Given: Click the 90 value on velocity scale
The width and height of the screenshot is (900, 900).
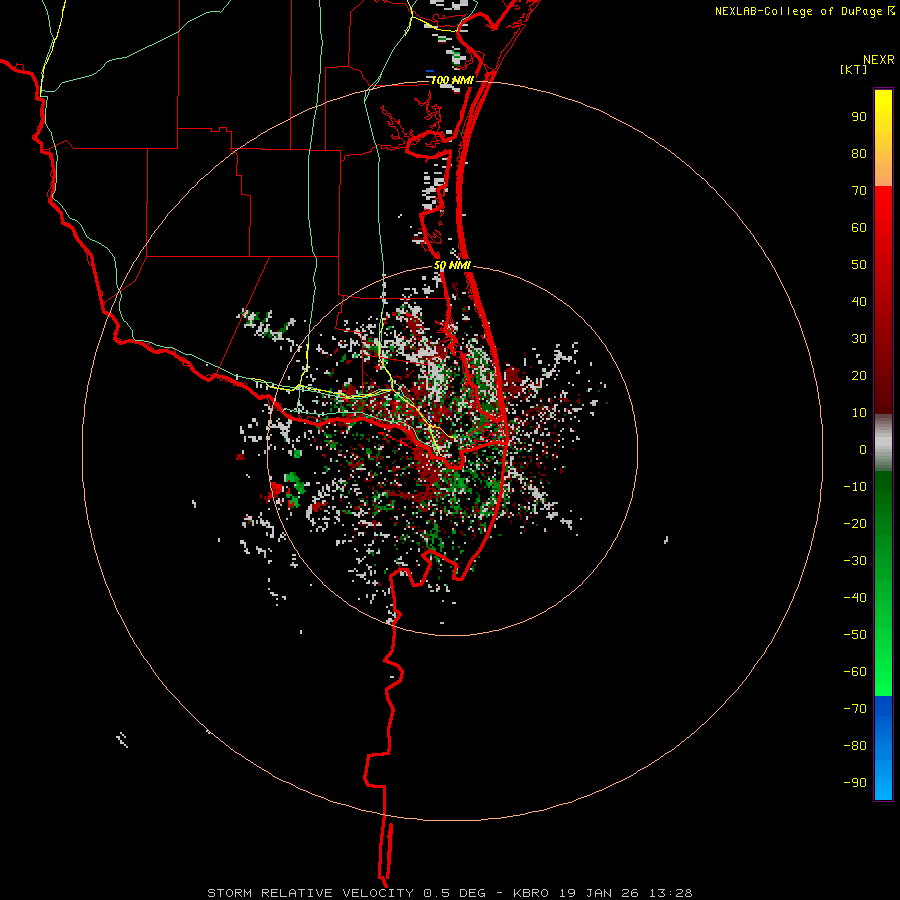Looking at the screenshot, I should click(x=859, y=117).
